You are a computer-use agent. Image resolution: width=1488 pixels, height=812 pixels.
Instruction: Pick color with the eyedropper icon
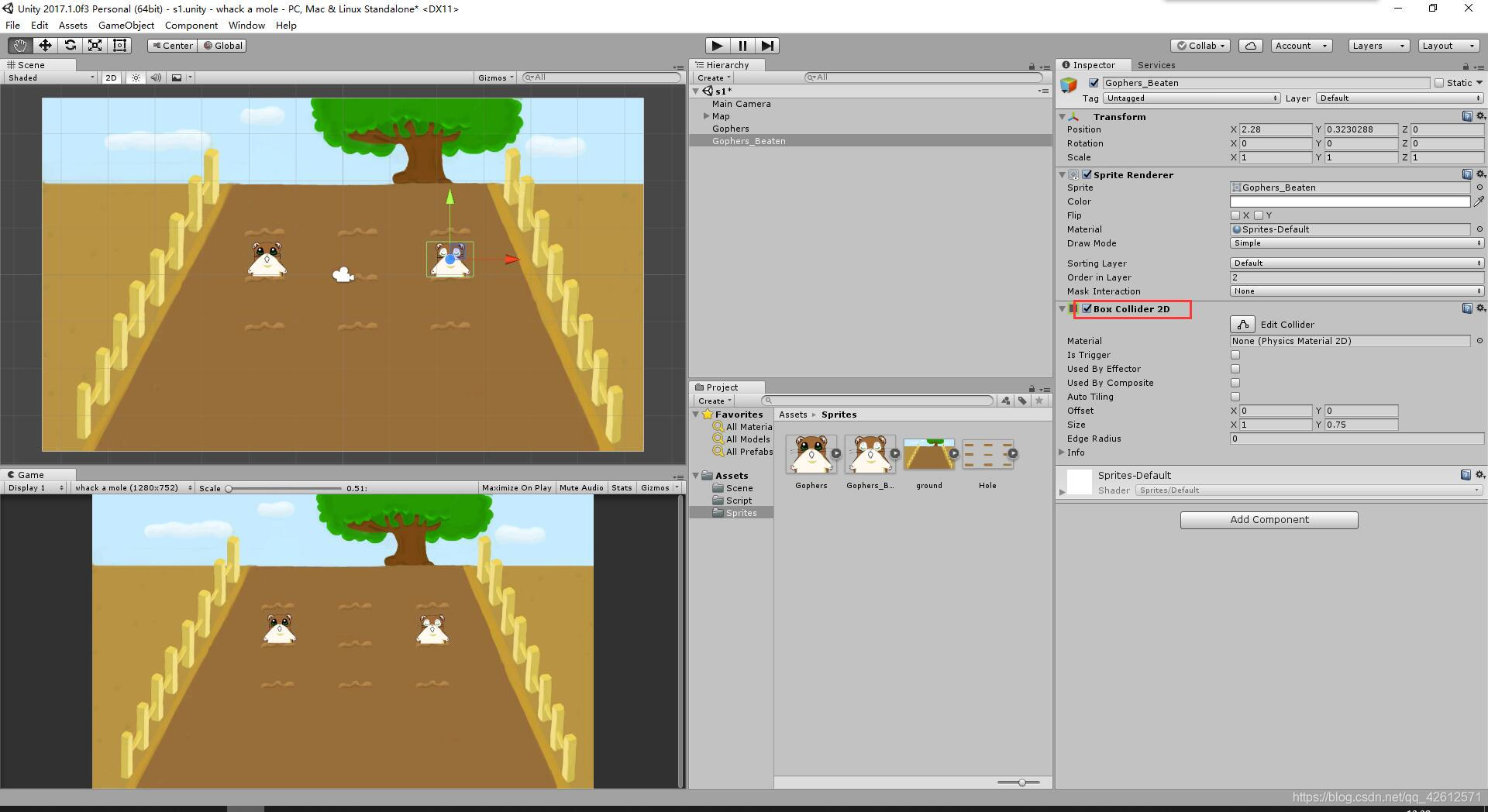pyautogui.click(x=1479, y=201)
